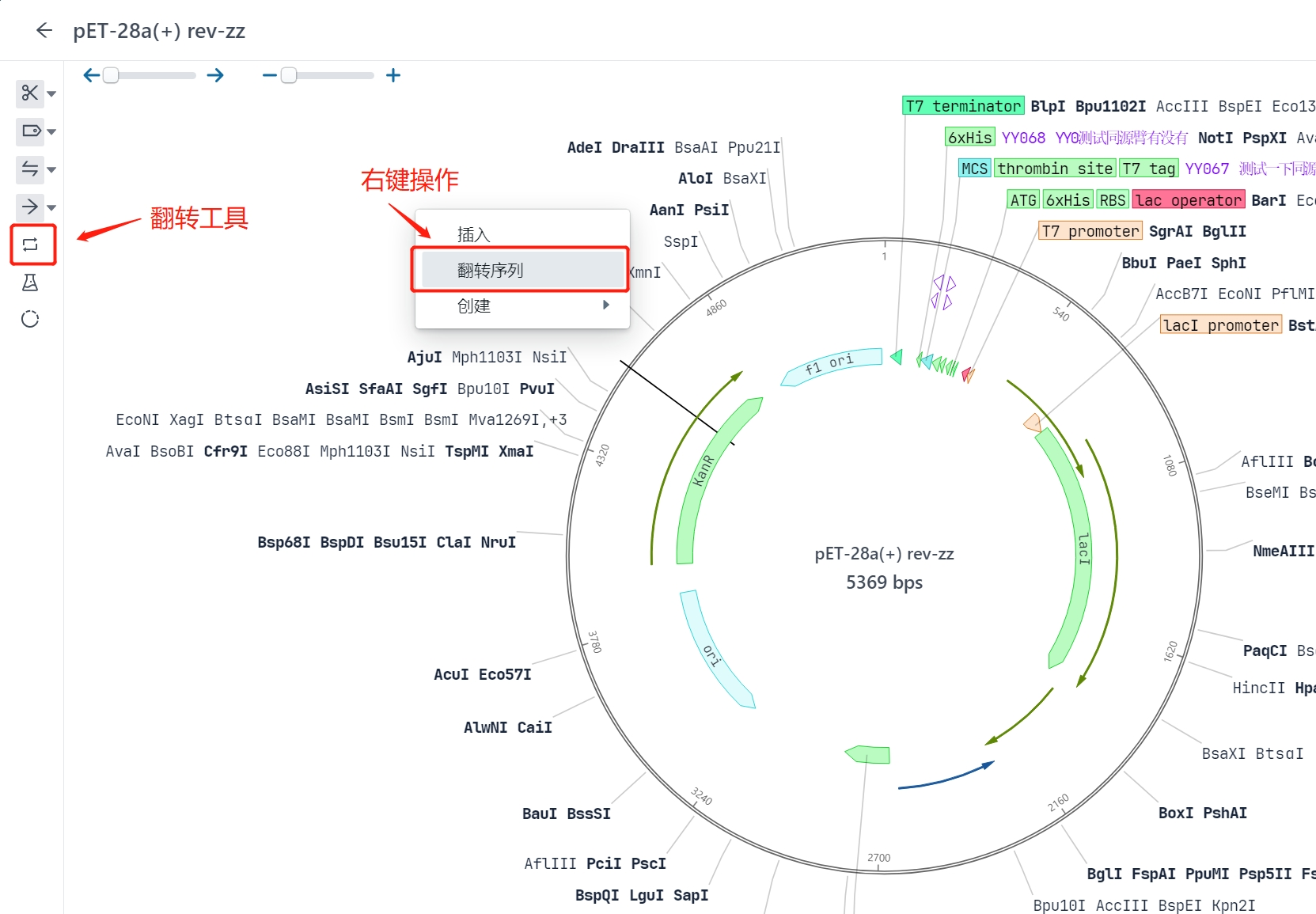Click the minus zoom-out icon
This screenshot has height=914, width=1316.
pyautogui.click(x=269, y=75)
